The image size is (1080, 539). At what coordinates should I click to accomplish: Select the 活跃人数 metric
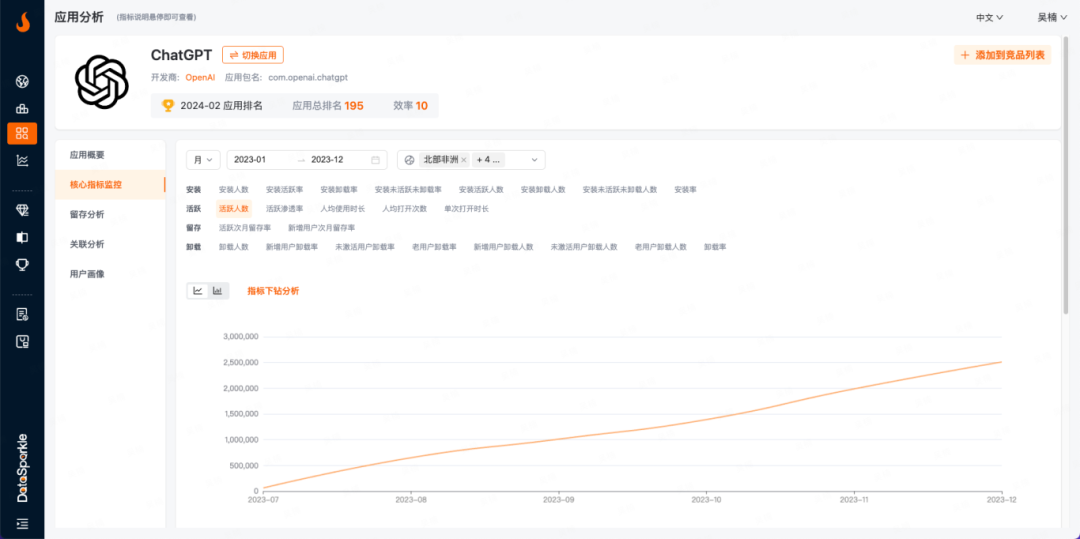(x=233, y=209)
